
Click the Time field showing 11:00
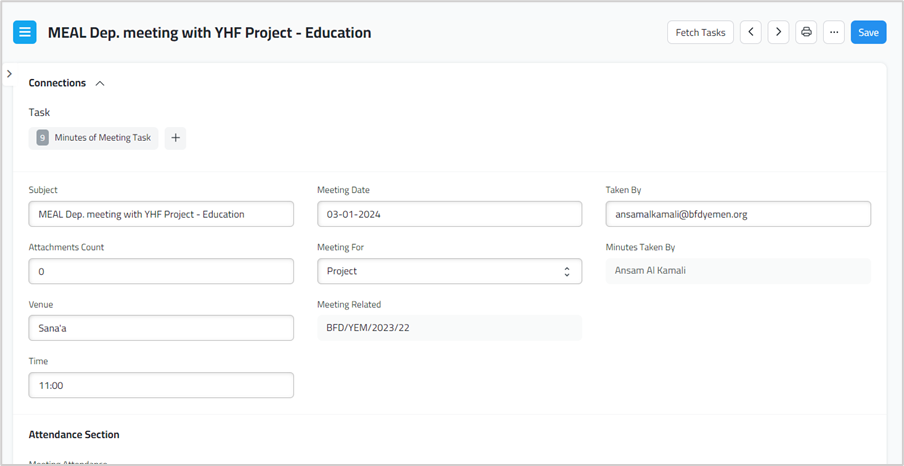tap(161, 385)
